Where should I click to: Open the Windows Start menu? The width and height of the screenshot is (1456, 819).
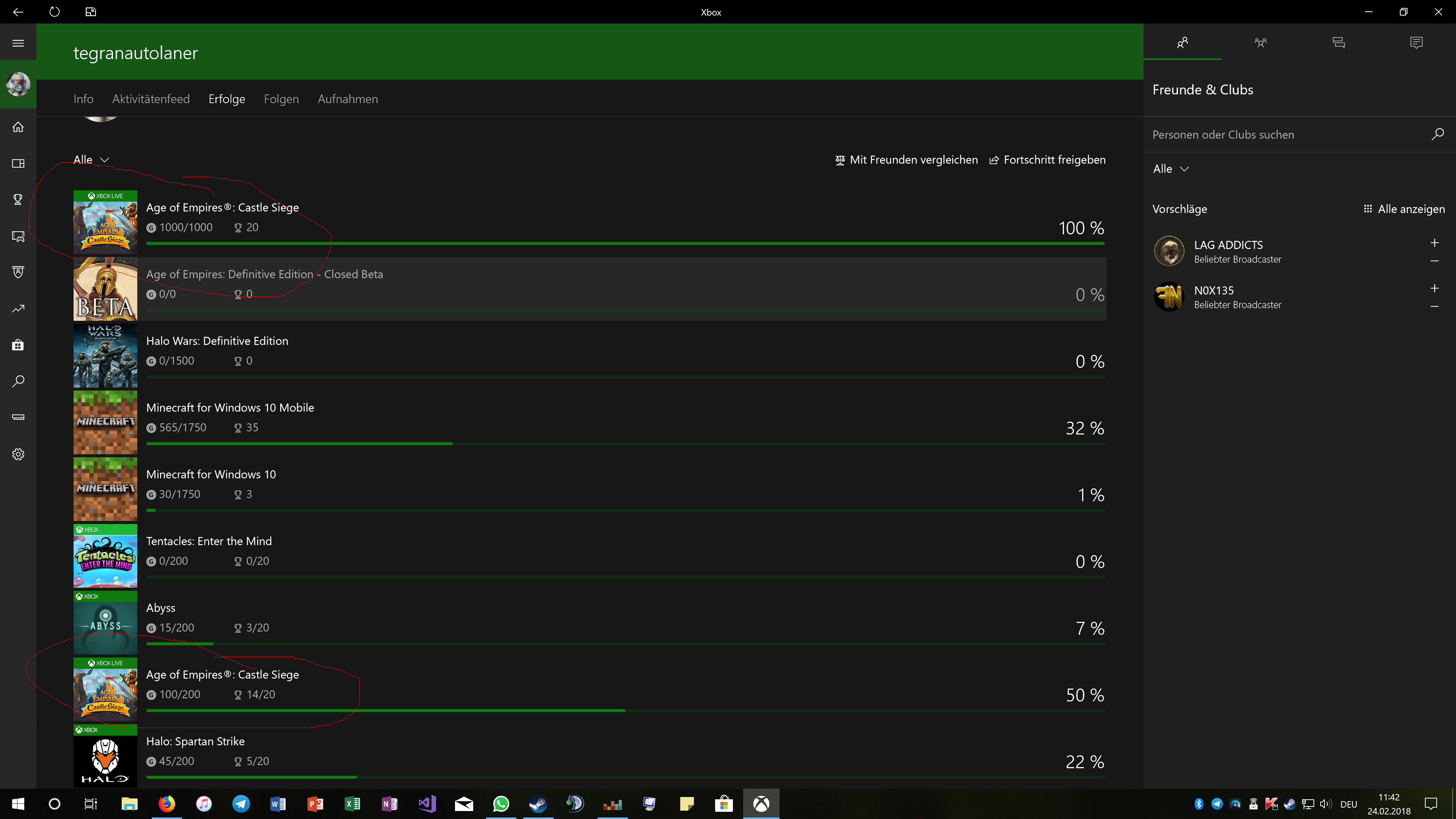(x=18, y=804)
